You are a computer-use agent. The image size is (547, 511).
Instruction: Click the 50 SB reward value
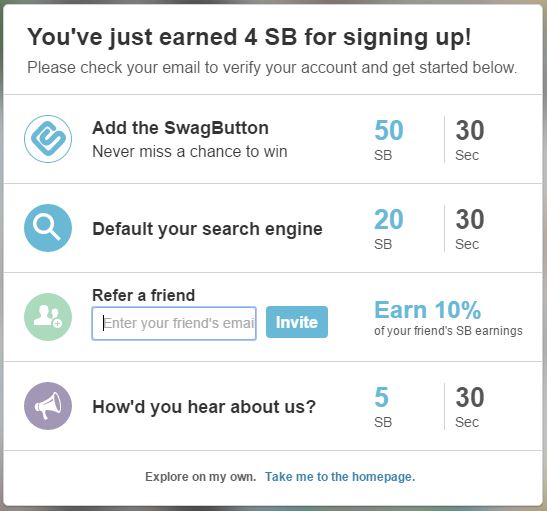tap(389, 139)
